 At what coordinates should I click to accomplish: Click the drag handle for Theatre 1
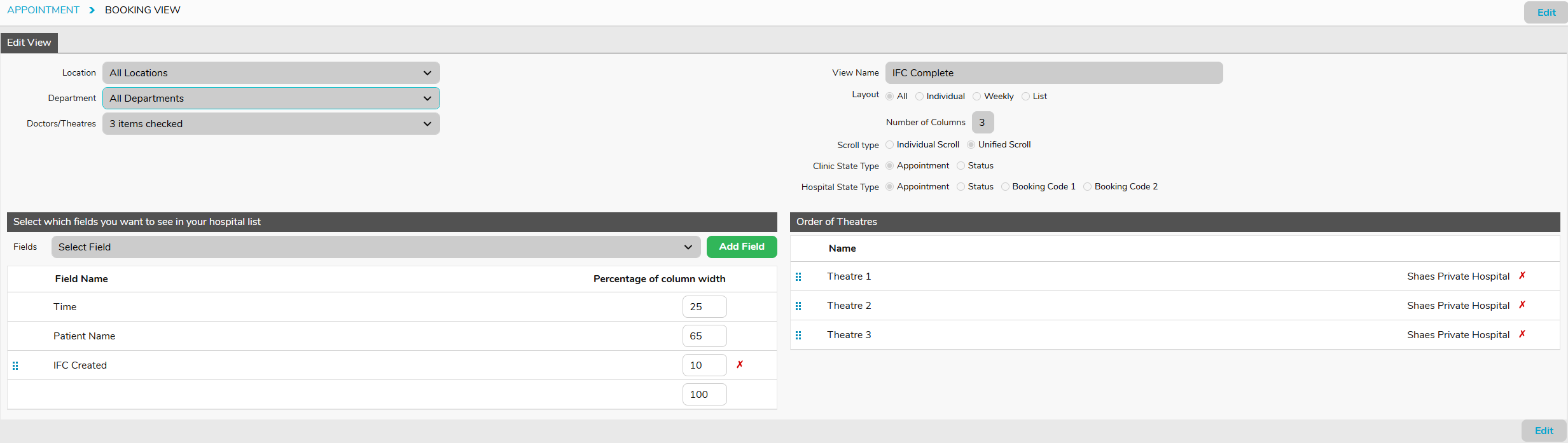798,276
